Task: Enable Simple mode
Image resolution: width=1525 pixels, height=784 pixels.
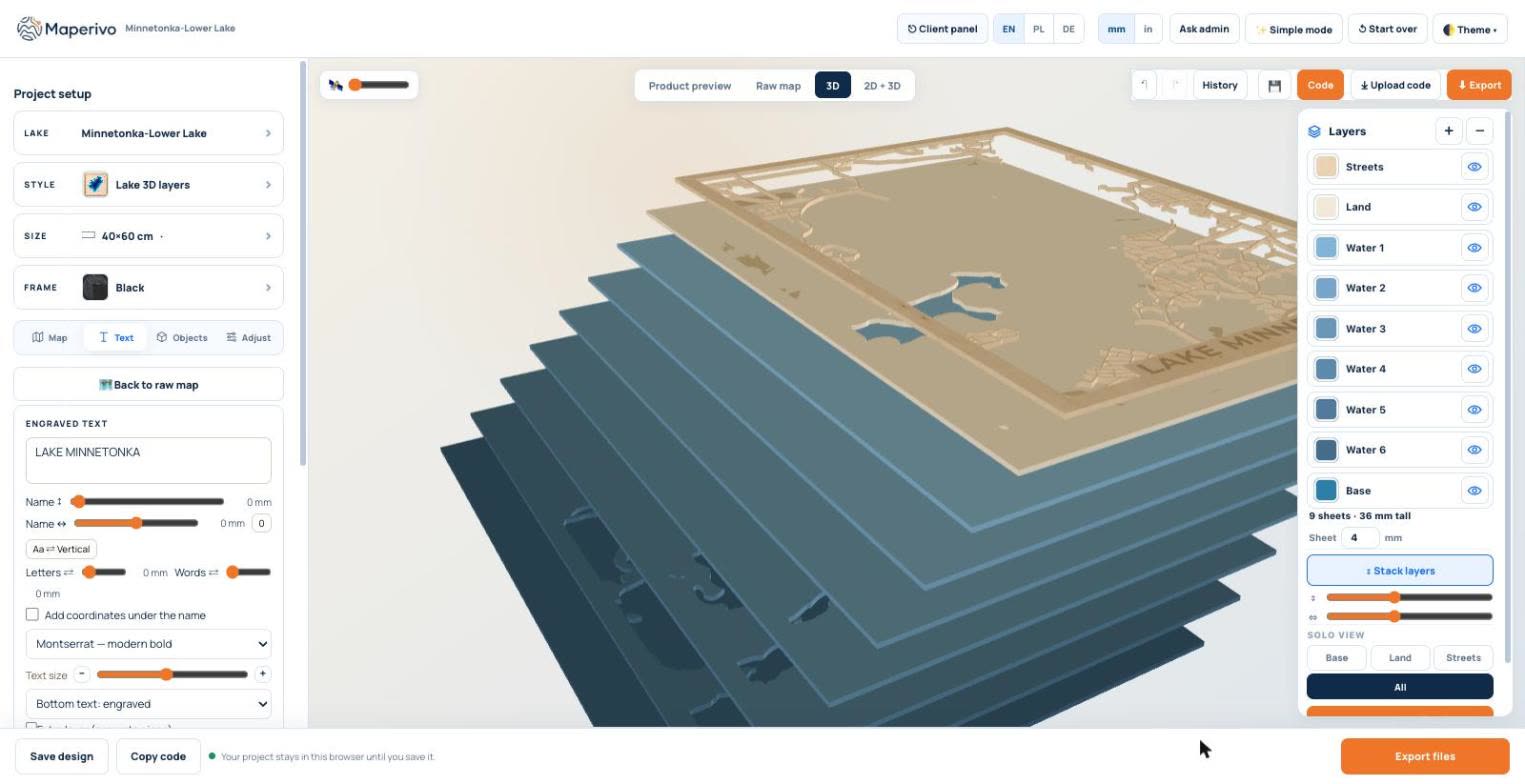Action: click(x=1294, y=29)
